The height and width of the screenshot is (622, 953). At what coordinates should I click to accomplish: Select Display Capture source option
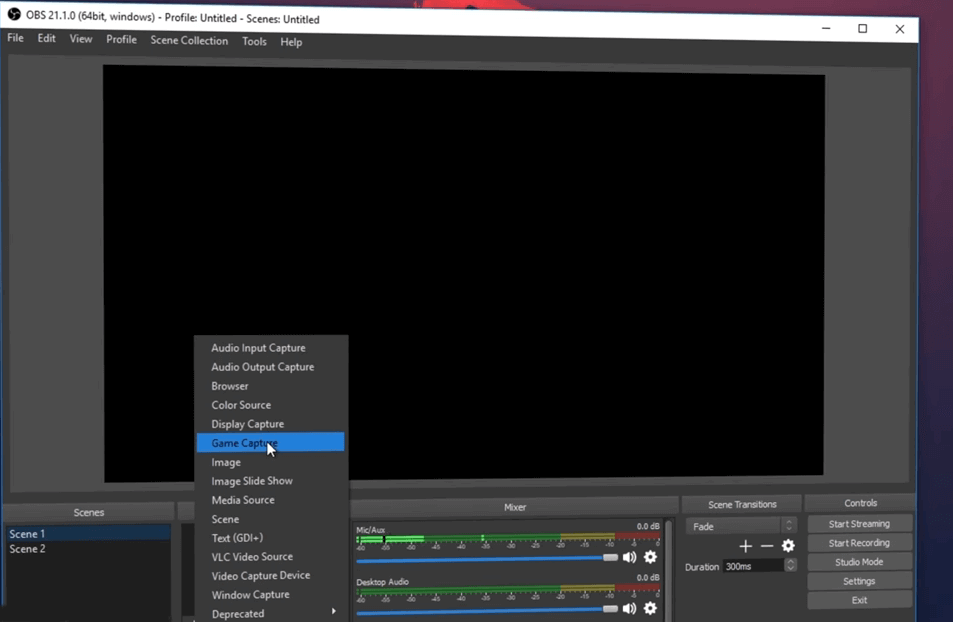pos(248,424)
